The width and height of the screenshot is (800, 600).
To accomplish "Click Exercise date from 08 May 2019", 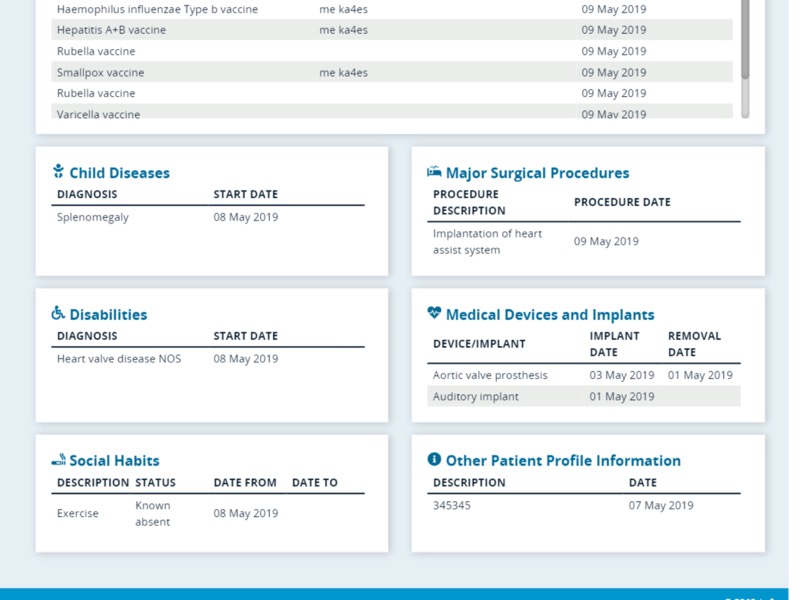I will coord(245,513).
